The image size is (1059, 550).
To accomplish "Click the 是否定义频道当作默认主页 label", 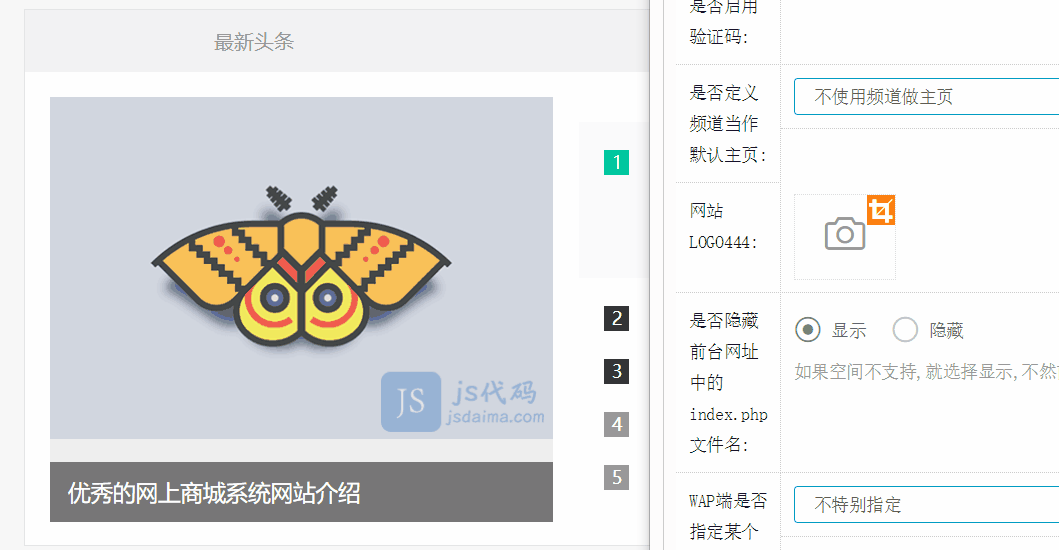I will 725,124.
